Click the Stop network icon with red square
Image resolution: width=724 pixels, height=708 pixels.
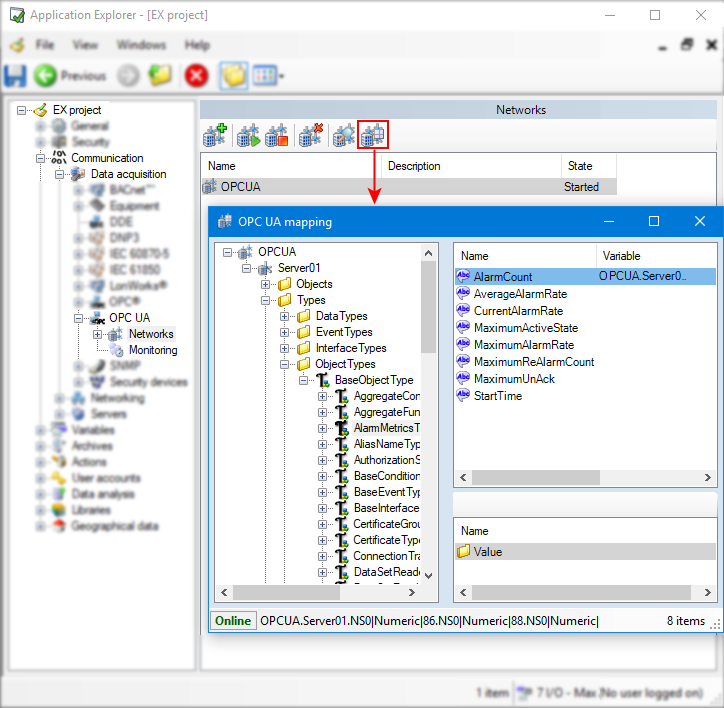tap(277, 134)
